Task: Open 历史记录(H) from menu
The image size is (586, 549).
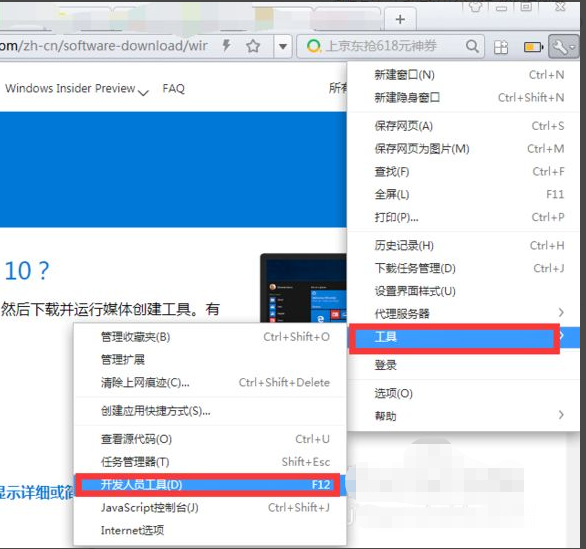Action: [463, 246]
